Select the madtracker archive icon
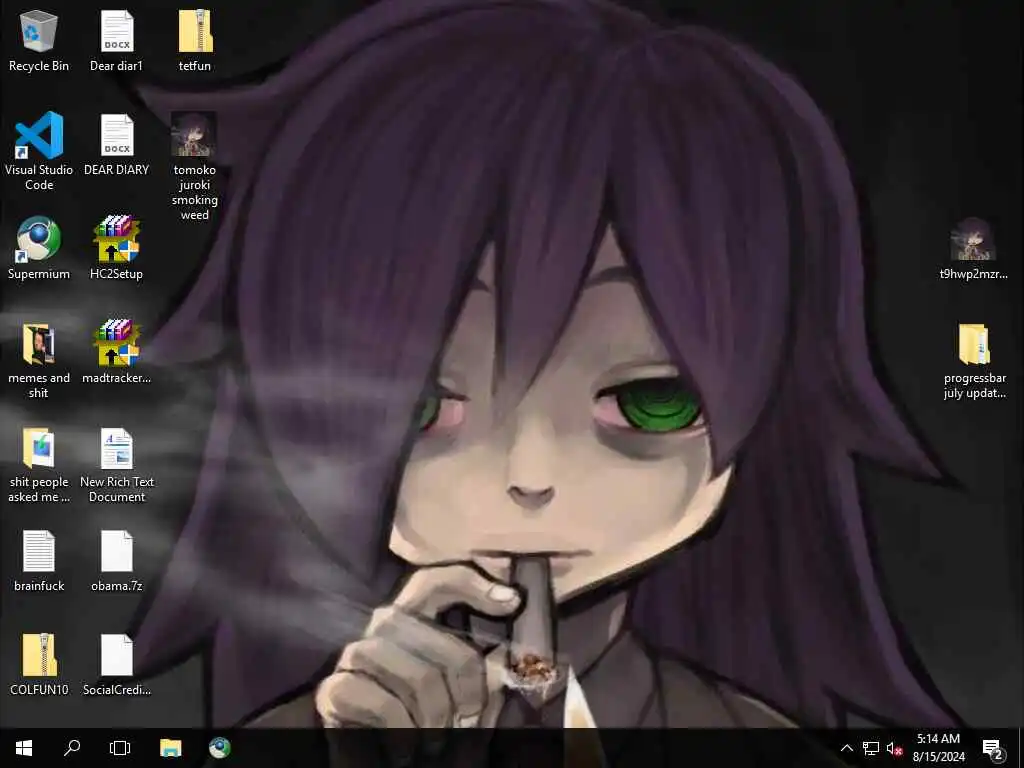Screen dimensions: 1024x768 (x=116, y=353)
